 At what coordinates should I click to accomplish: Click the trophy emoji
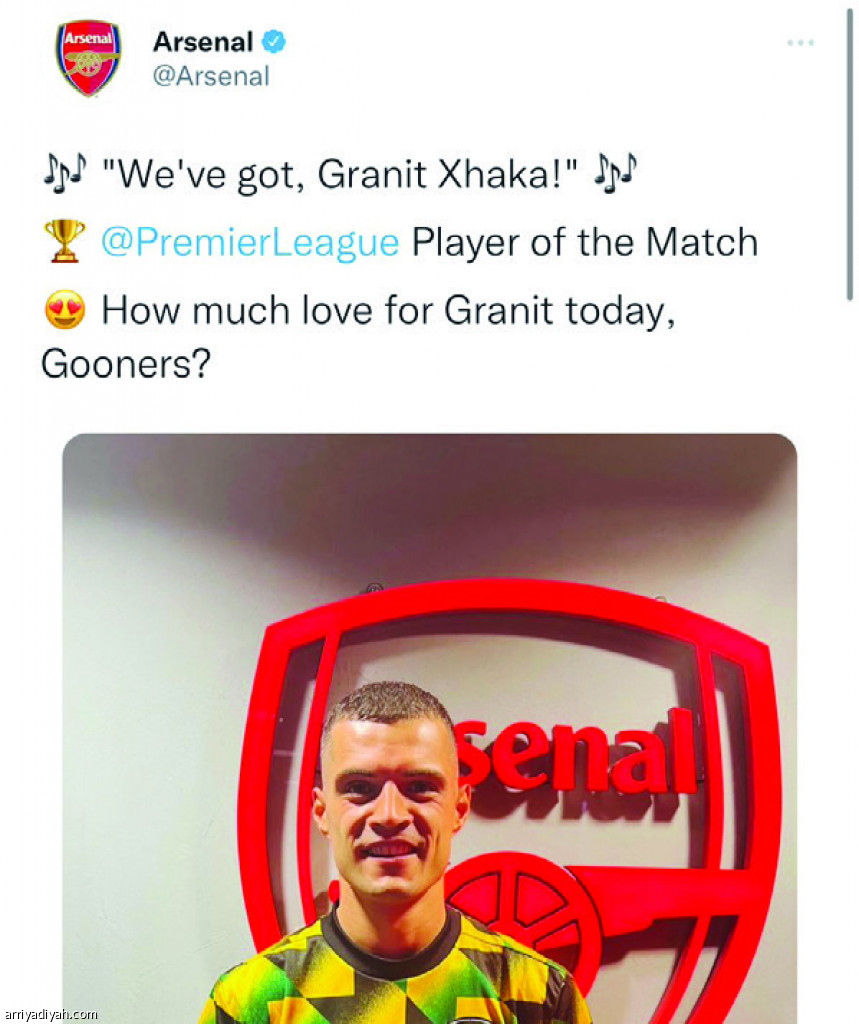(x=64, y=242)
